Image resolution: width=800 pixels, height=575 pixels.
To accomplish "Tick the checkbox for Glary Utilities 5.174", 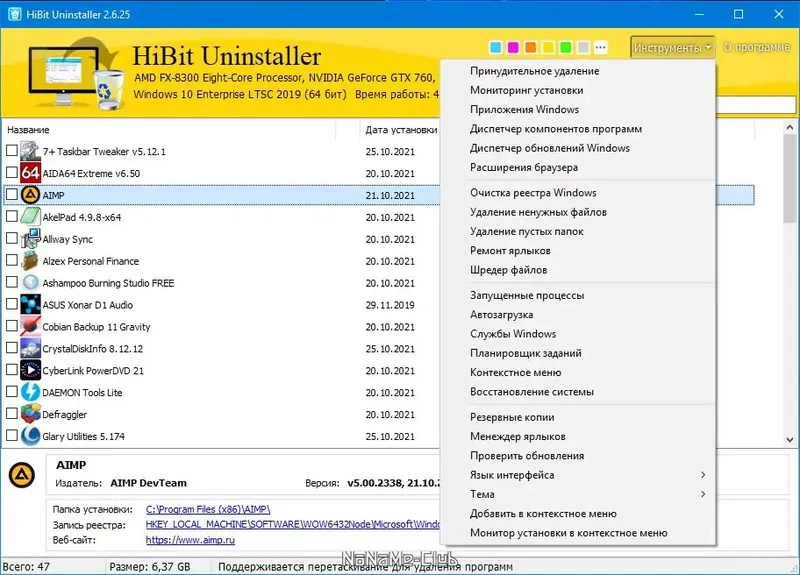I will tap(12, 436).
